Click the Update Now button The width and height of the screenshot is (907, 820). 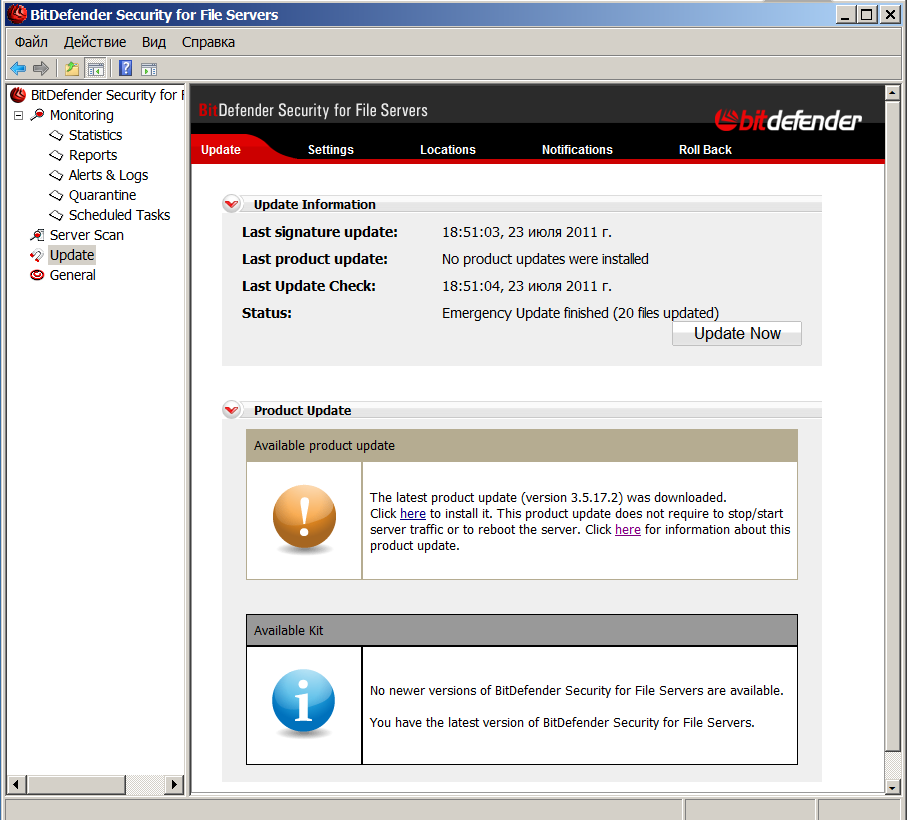(x=737, y=334)
